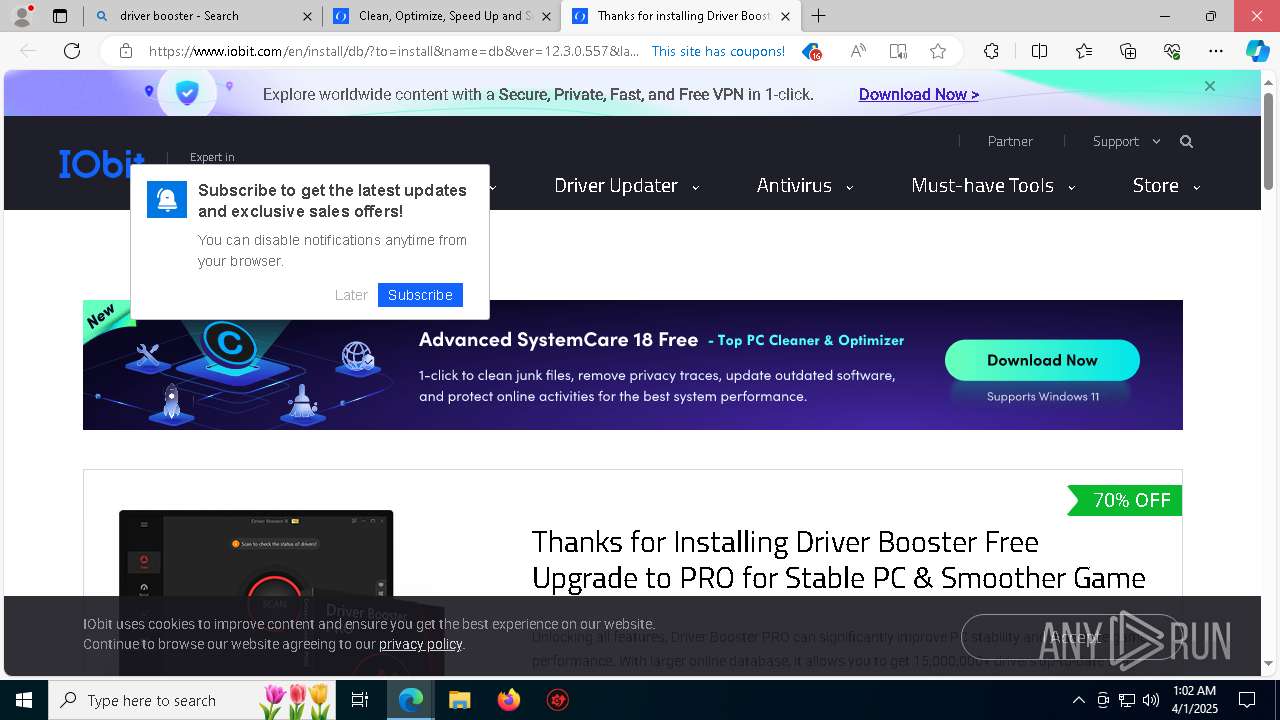Screen dimensions: 1280x720
Task: Show hidden system tray icons
Action: [1078, 700]
